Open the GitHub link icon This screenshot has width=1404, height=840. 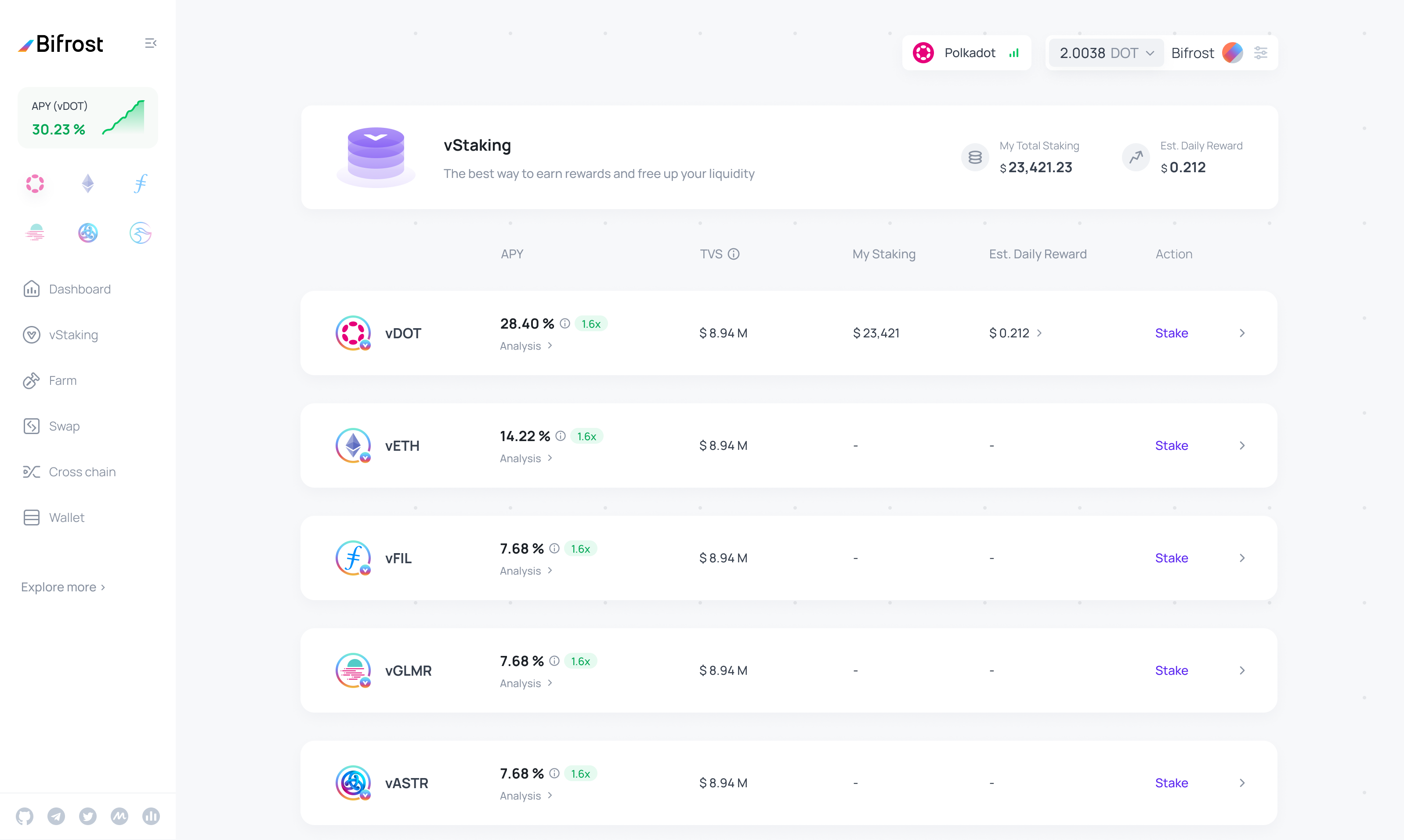24,816
